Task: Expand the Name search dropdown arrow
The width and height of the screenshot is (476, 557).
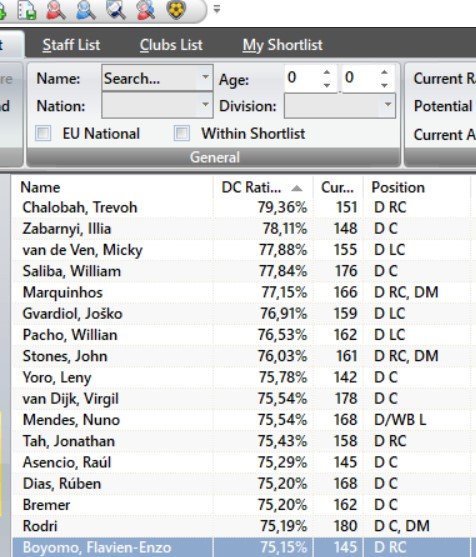Action: click(x=205, y=77)
